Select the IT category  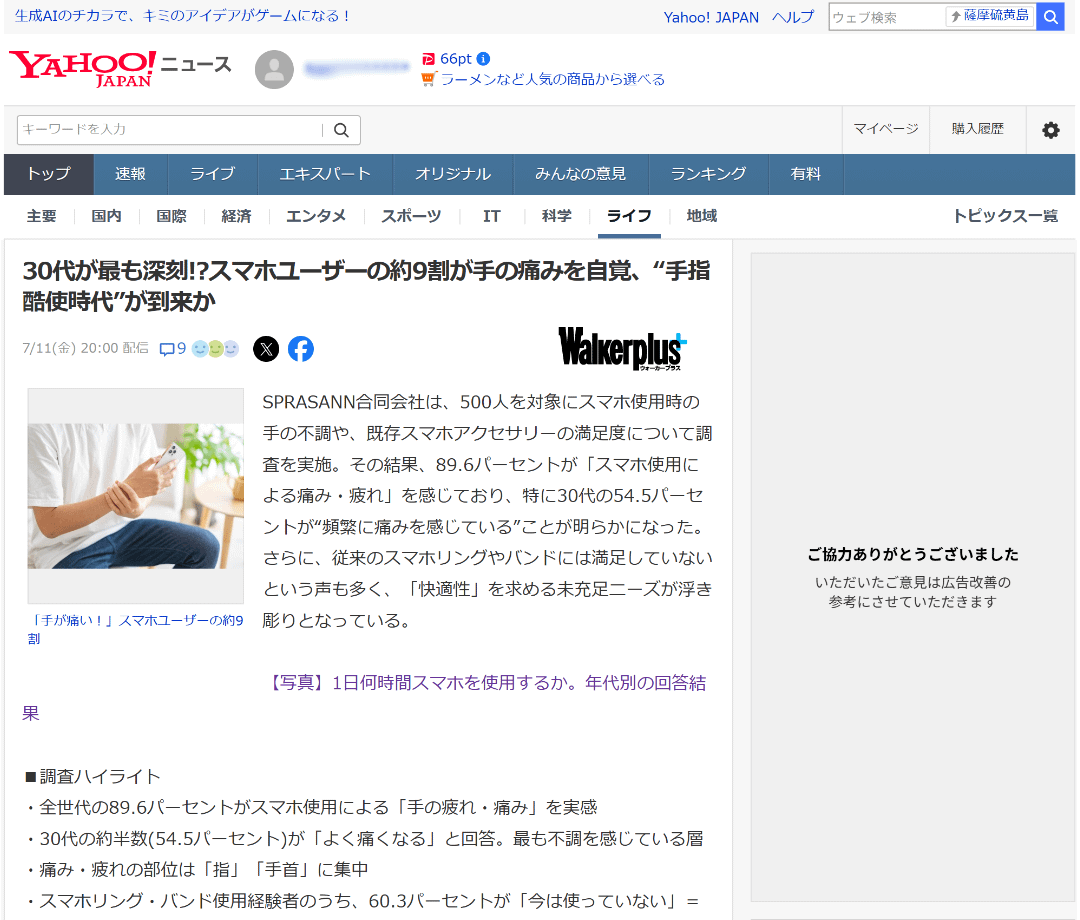pyautogui.click(x=491, y=216)
